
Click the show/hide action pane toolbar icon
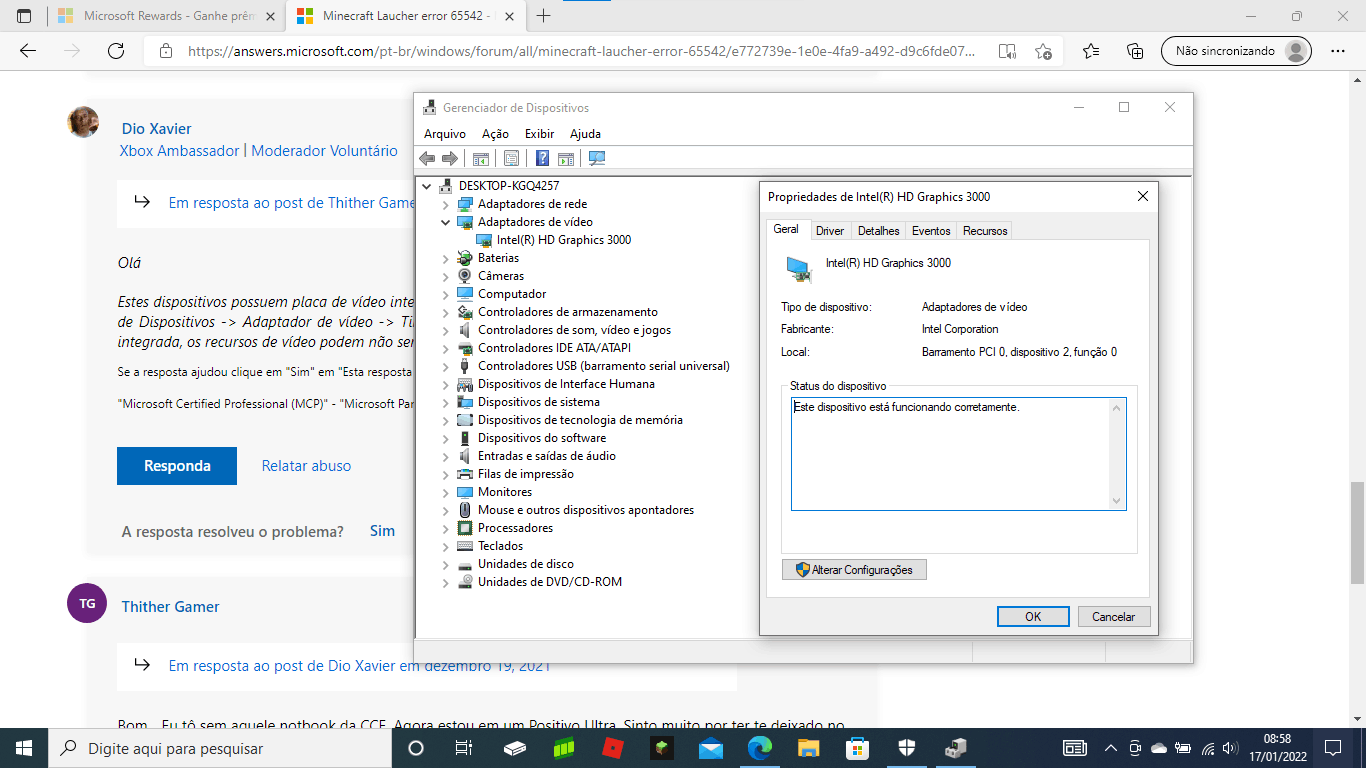[566, 158]
